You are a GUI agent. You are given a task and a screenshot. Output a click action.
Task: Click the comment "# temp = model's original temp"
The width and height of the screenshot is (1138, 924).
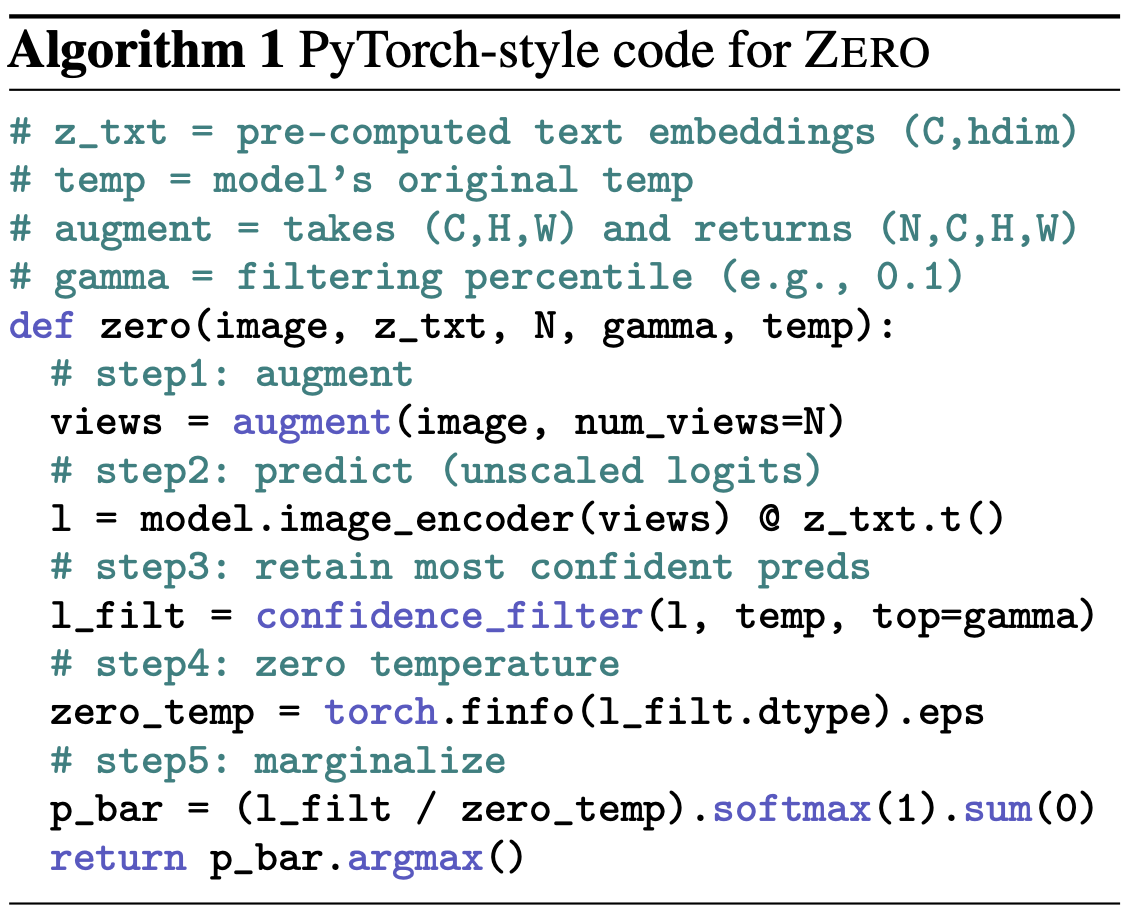pyautogui.click(x=351, y=181)
